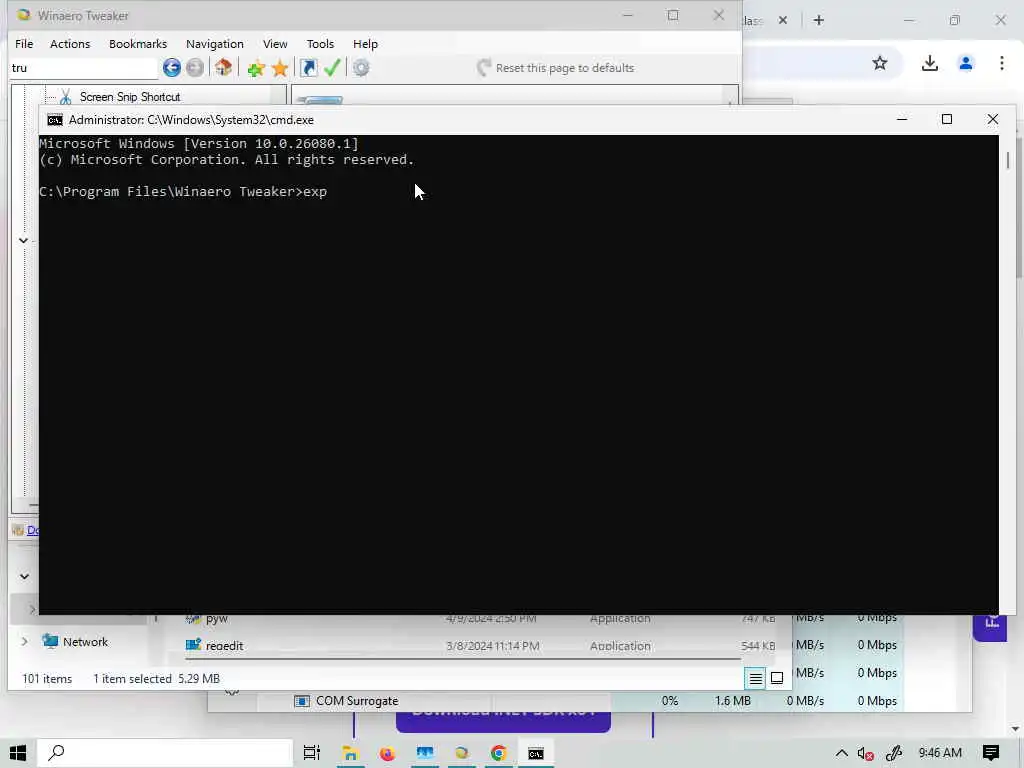Click the command prompt line with 'exp'
This screenshot has height=768, width=1024.
click(x=183, y=191)
